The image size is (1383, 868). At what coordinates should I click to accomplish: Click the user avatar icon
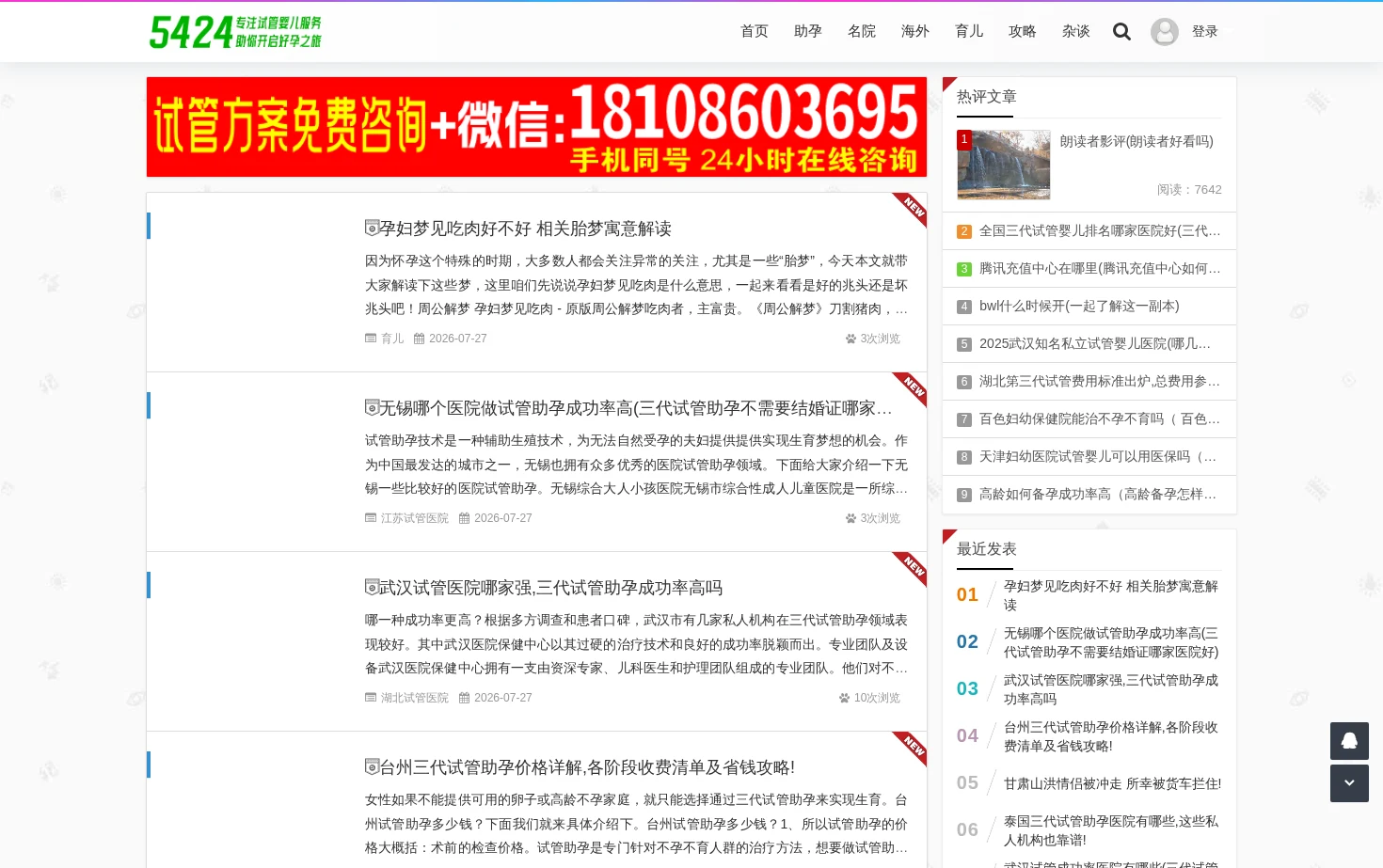point(1165,32)
